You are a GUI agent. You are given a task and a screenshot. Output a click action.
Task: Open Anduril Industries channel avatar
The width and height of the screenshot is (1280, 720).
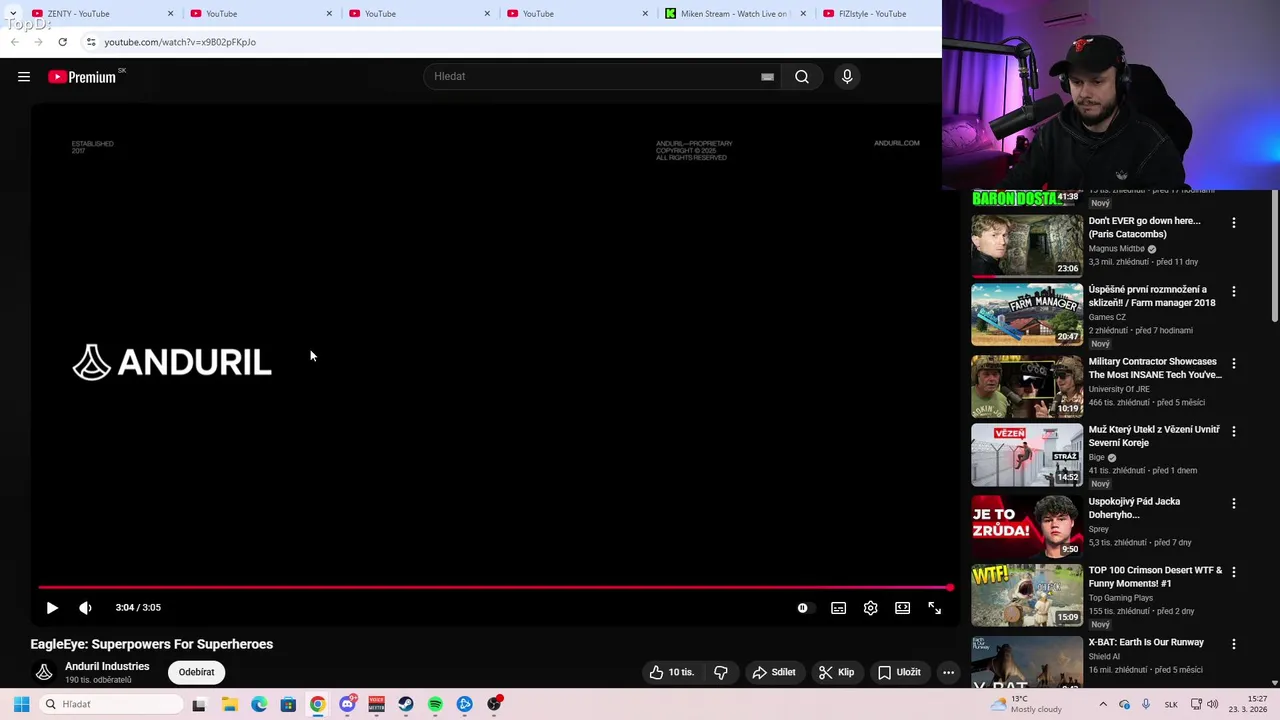coord(44,672)
